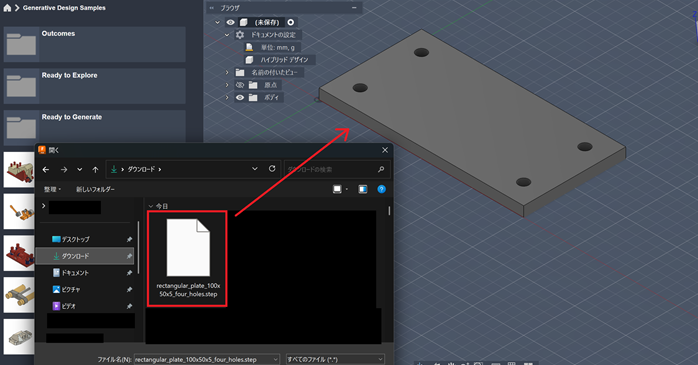Select the 名前の付いたビュー tree item
This screenshot has height=365, width=698.
pyautogui.click(x=274, y=72)
